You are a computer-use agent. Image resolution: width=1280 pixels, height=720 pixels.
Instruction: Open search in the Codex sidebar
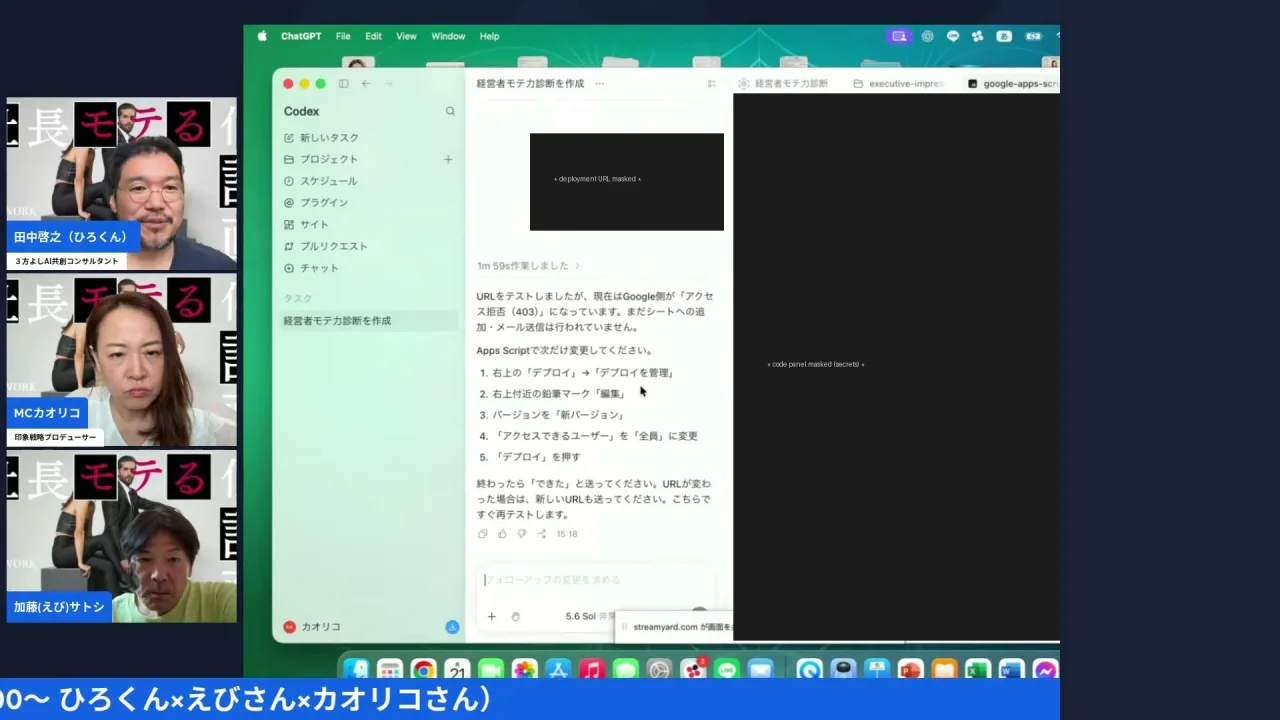tap(450, 111)
